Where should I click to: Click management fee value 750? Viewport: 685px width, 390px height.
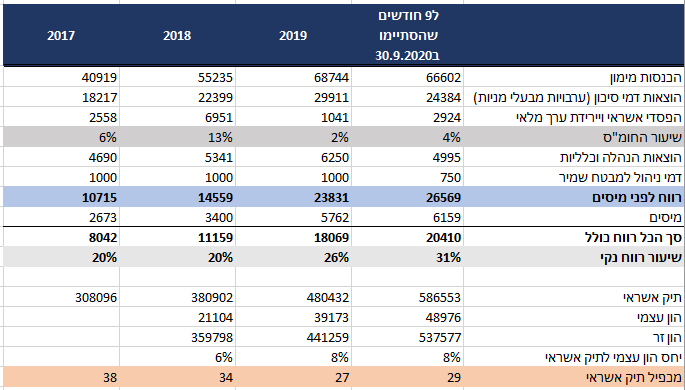[450, 178]
